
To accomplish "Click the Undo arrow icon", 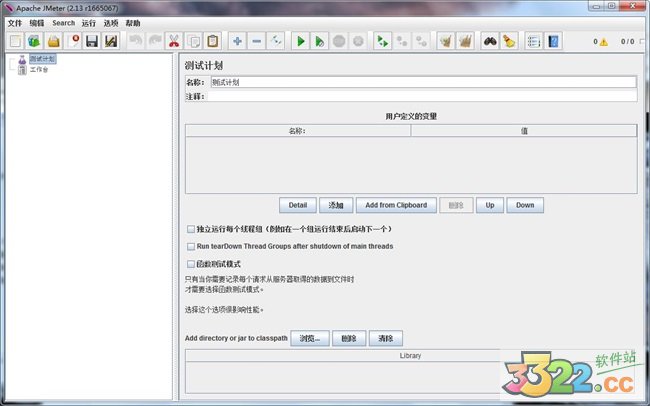I will [x=136, y=41].
